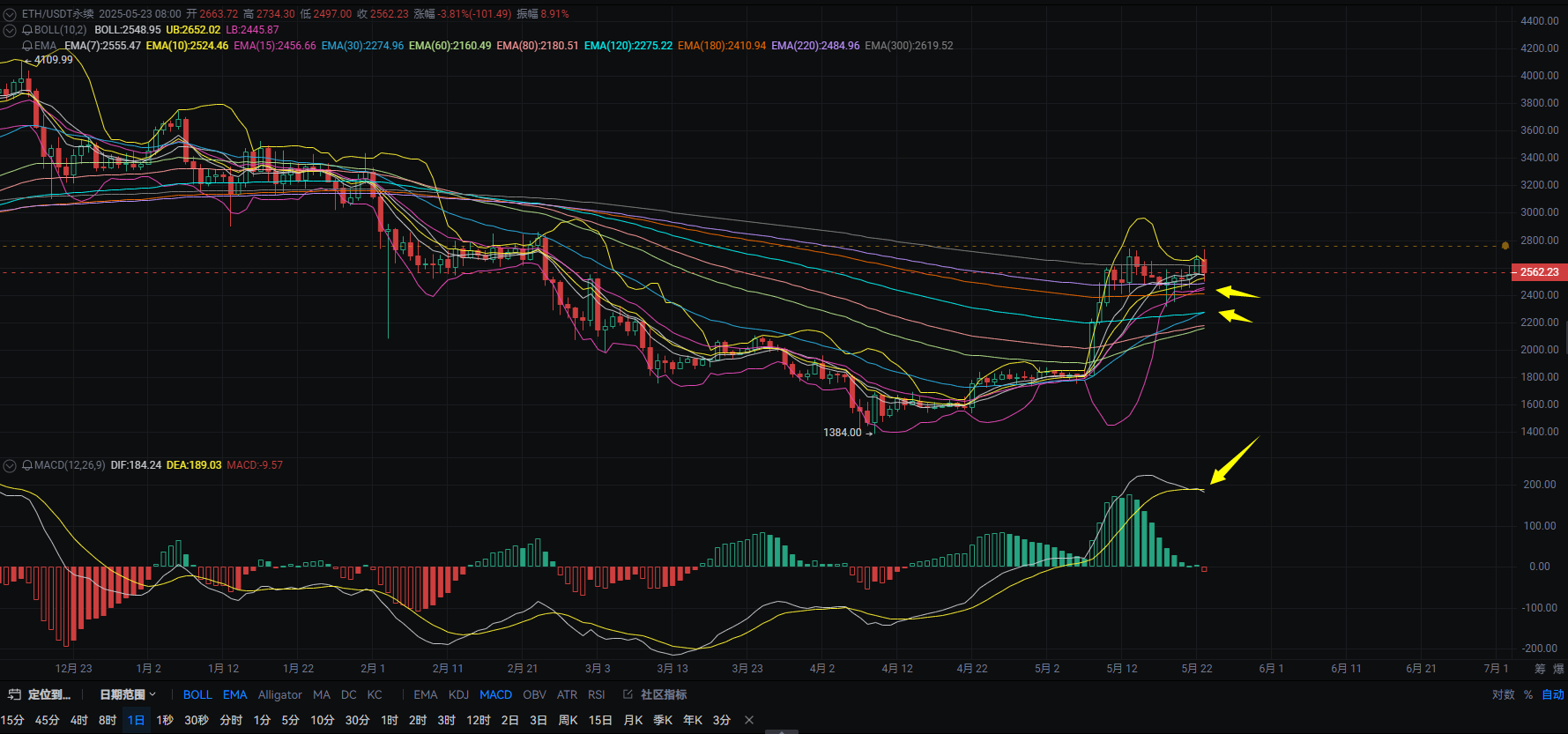Enable the ATR sub-indicator
This screenshot has width=1568, height=734.
coord(567,694)
